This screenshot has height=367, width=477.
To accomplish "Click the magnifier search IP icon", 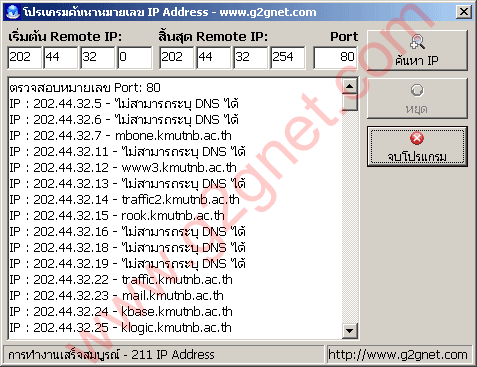I will point(417,42).
